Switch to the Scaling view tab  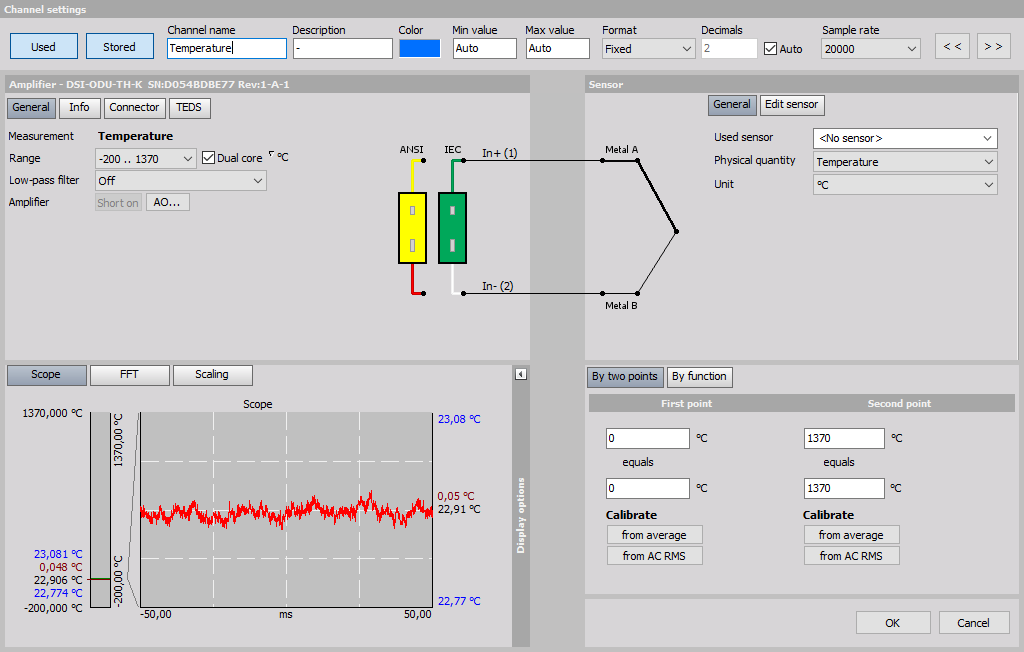point(212,375)
